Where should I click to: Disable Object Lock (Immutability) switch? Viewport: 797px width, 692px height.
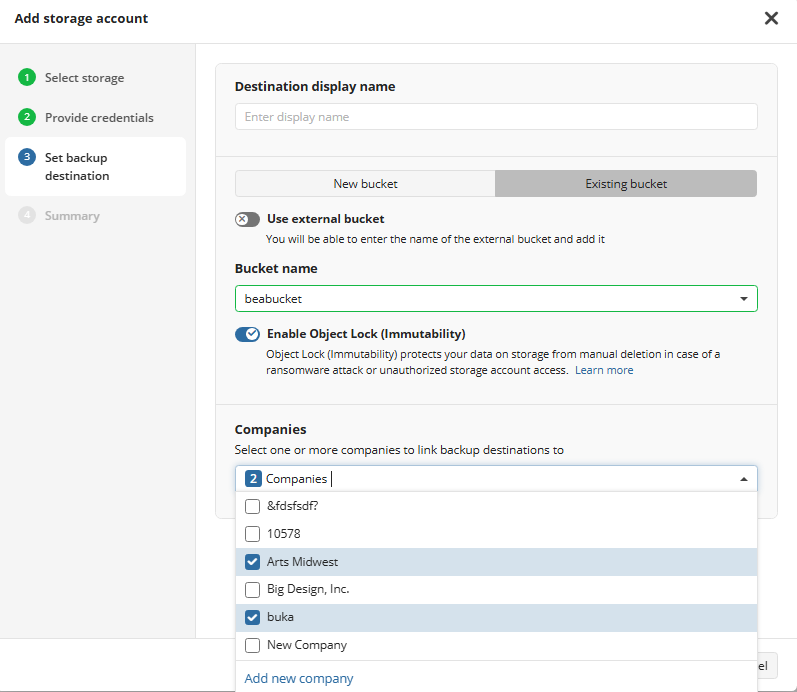[247, 334]
